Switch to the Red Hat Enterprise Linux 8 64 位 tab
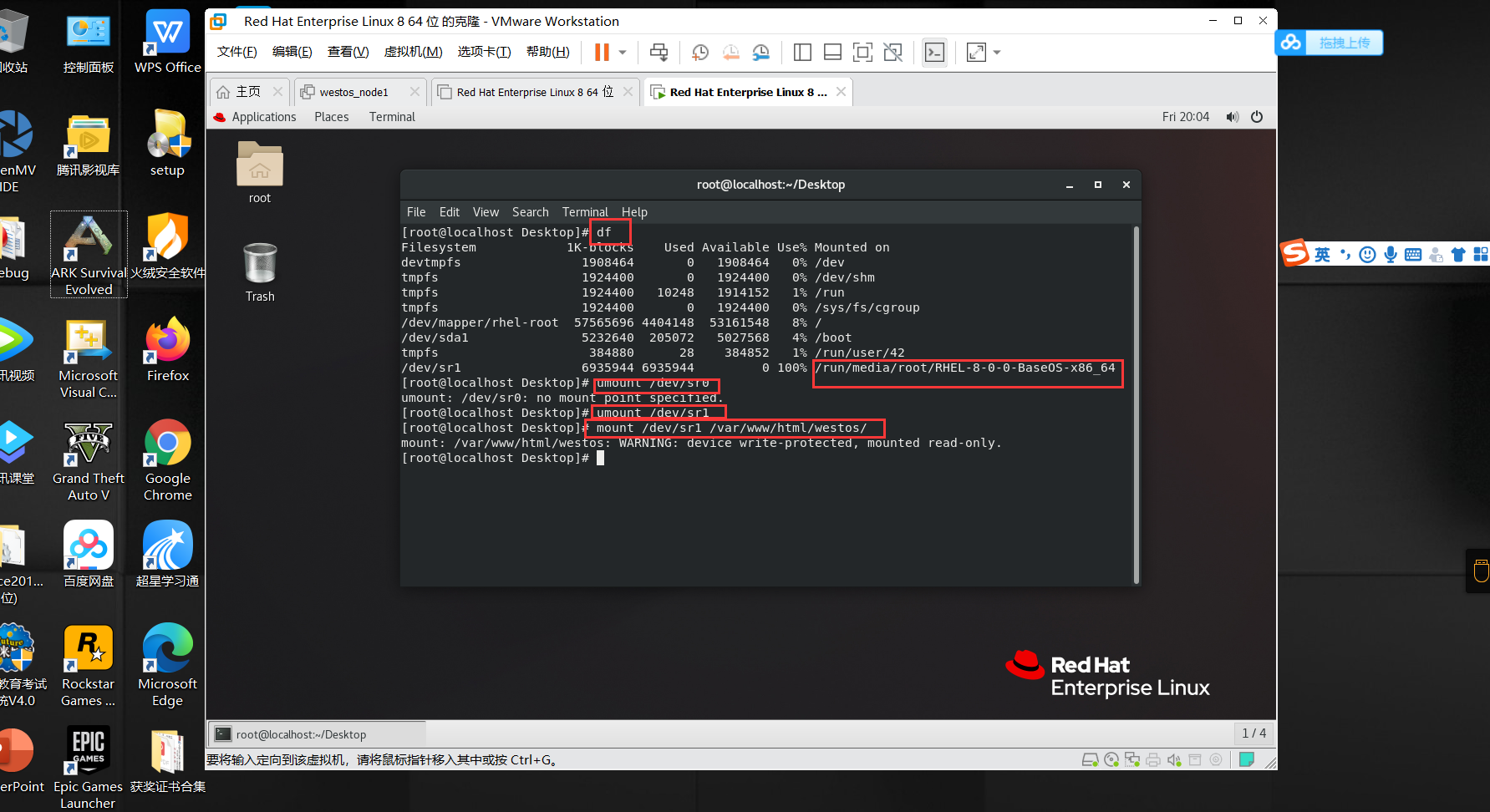The height and width of the screenshot is (812, 1490). [x=535, y=92]
